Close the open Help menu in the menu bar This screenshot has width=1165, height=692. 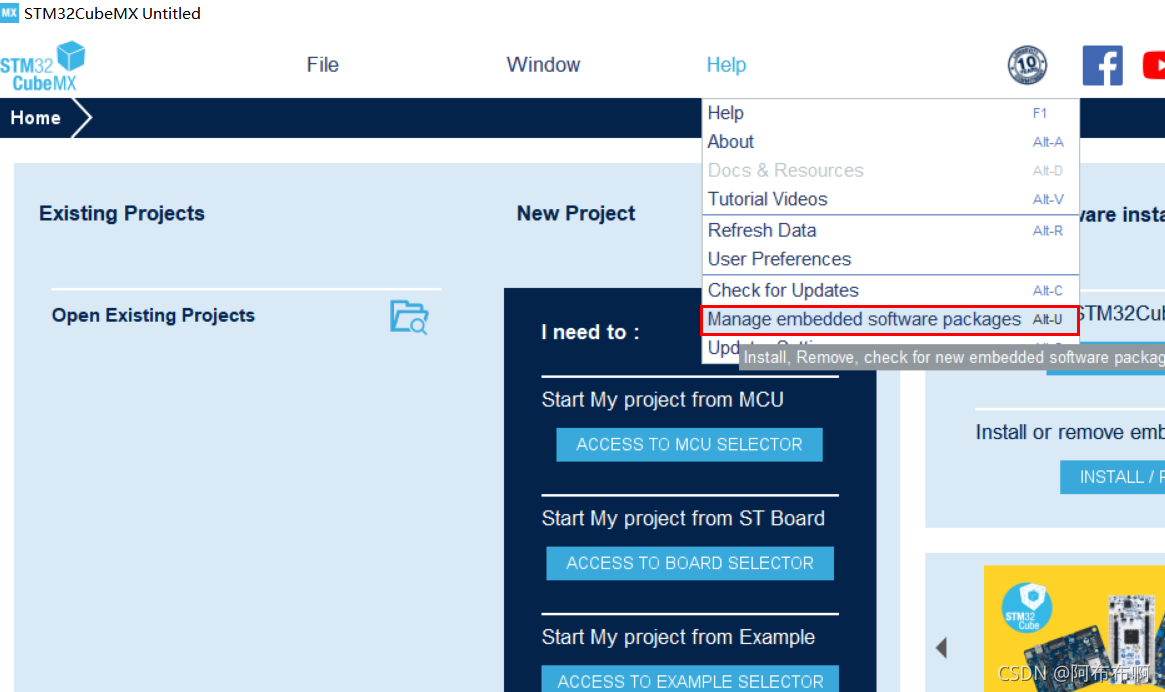pos(726,65)
